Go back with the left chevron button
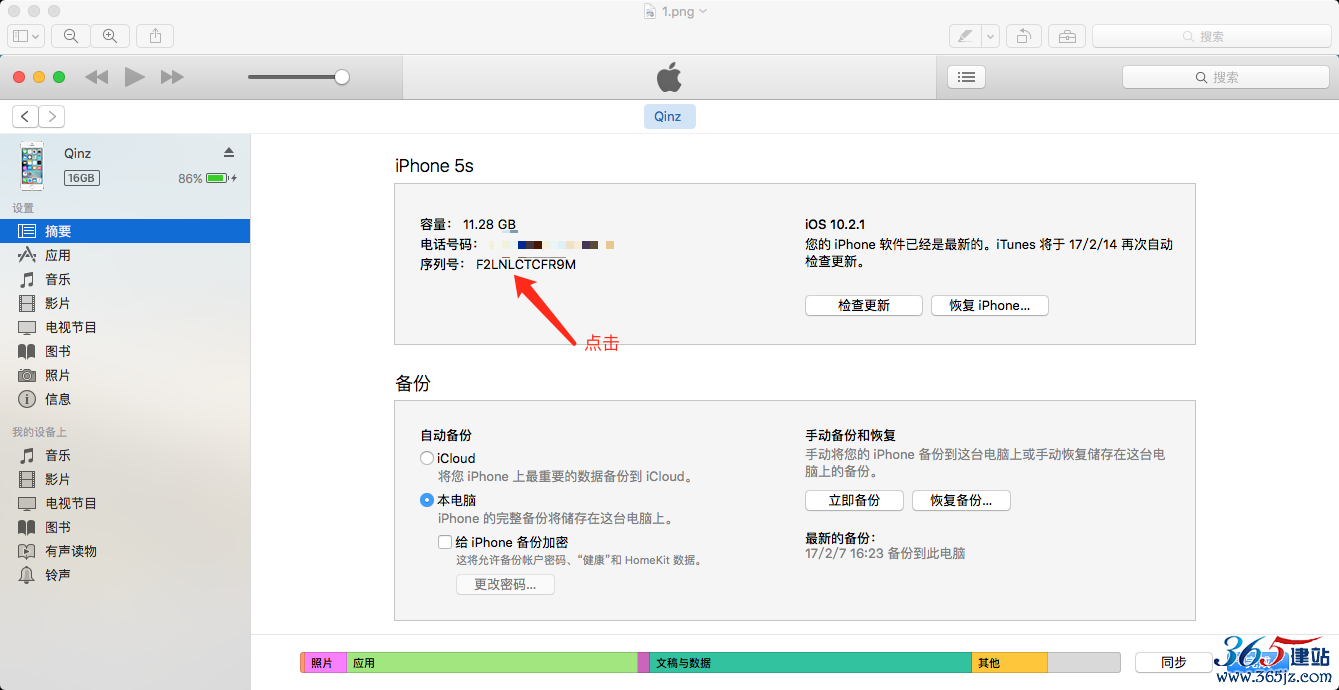This screenshot has width=1339, height=690. (26, 116)
